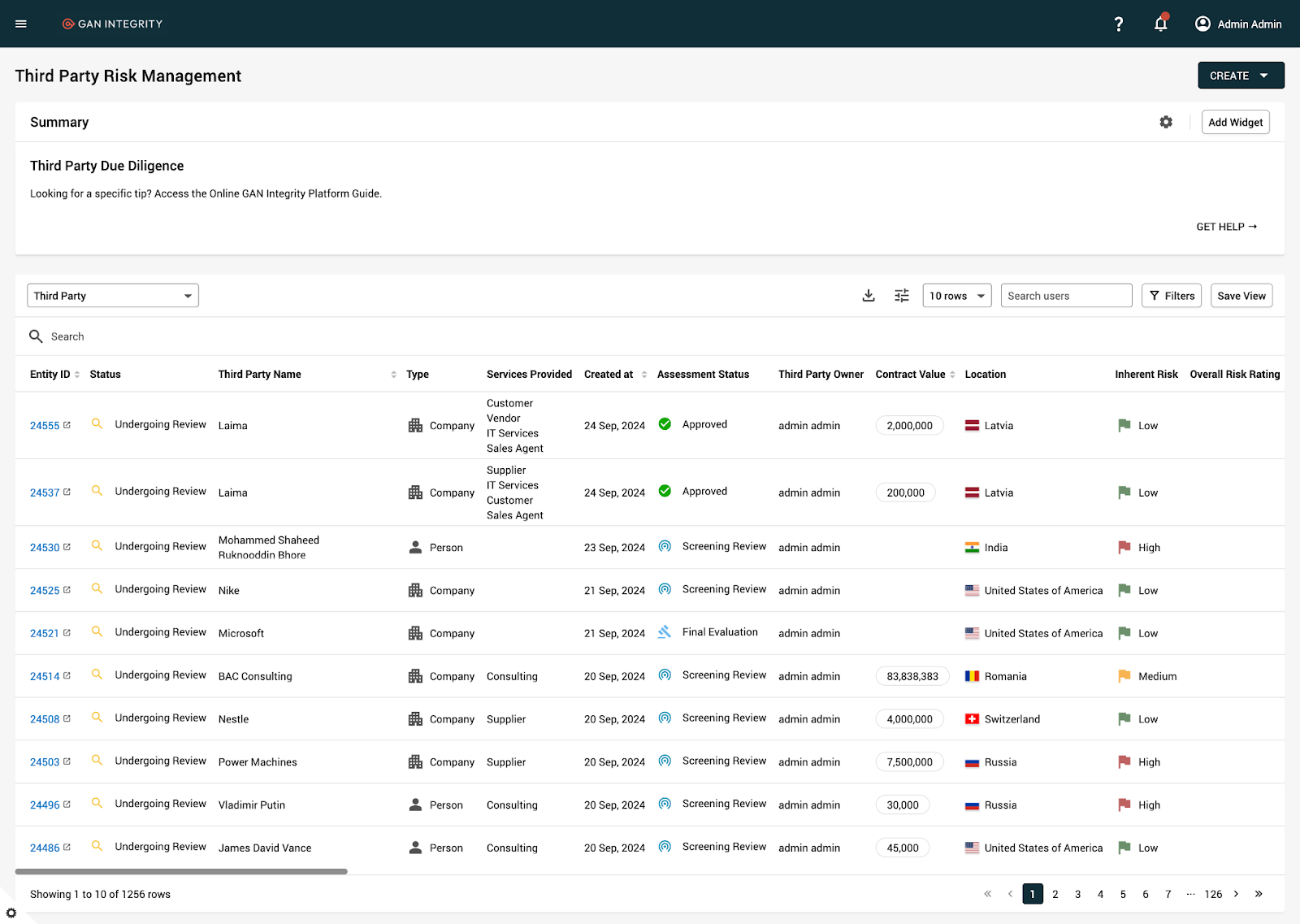Go to page 7

click(x=1168, y=894)
